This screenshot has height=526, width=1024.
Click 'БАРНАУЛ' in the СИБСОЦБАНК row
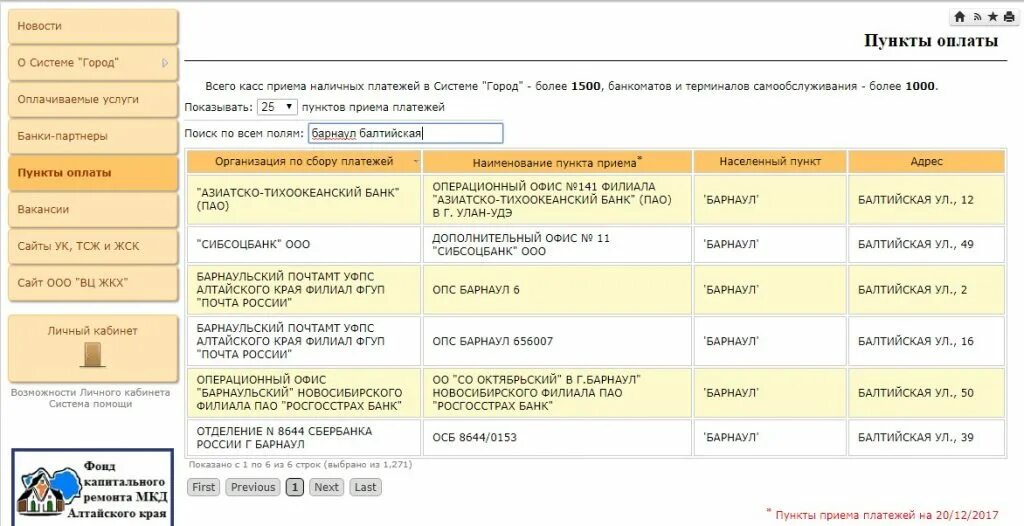click(770, 244)
